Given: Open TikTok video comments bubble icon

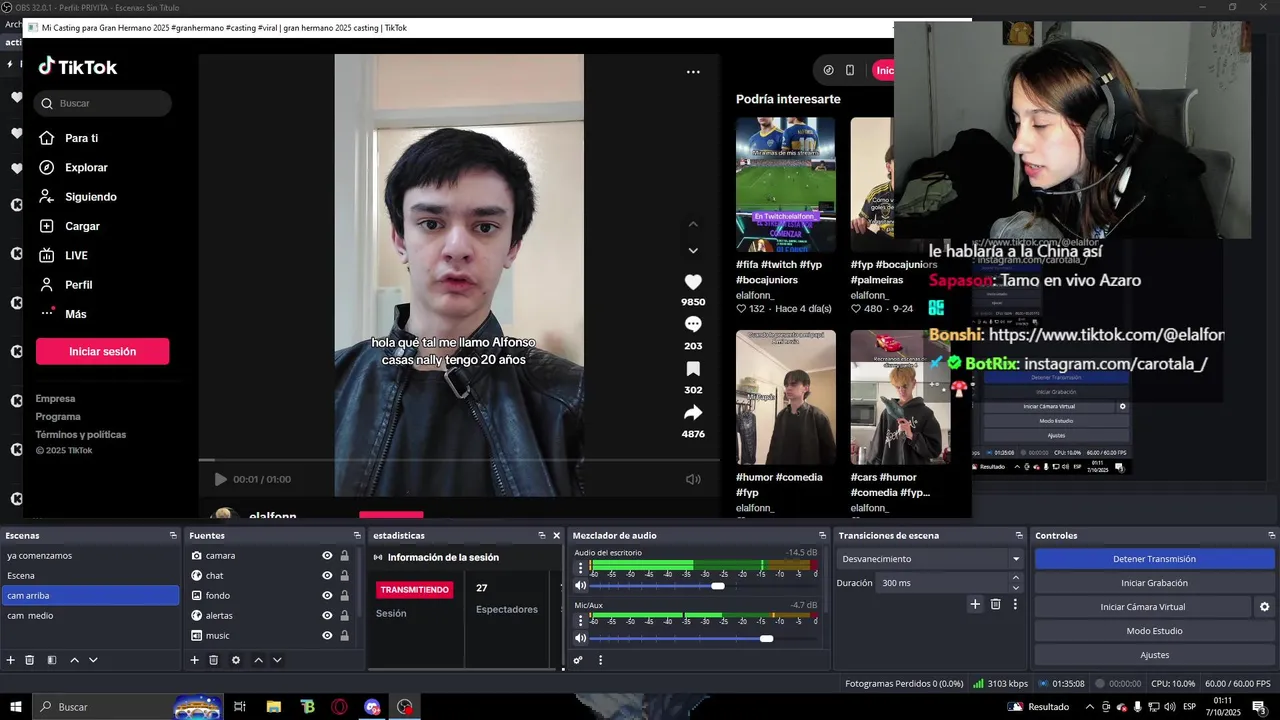Looking at the screenshot, I should click(x=693, y=324).
